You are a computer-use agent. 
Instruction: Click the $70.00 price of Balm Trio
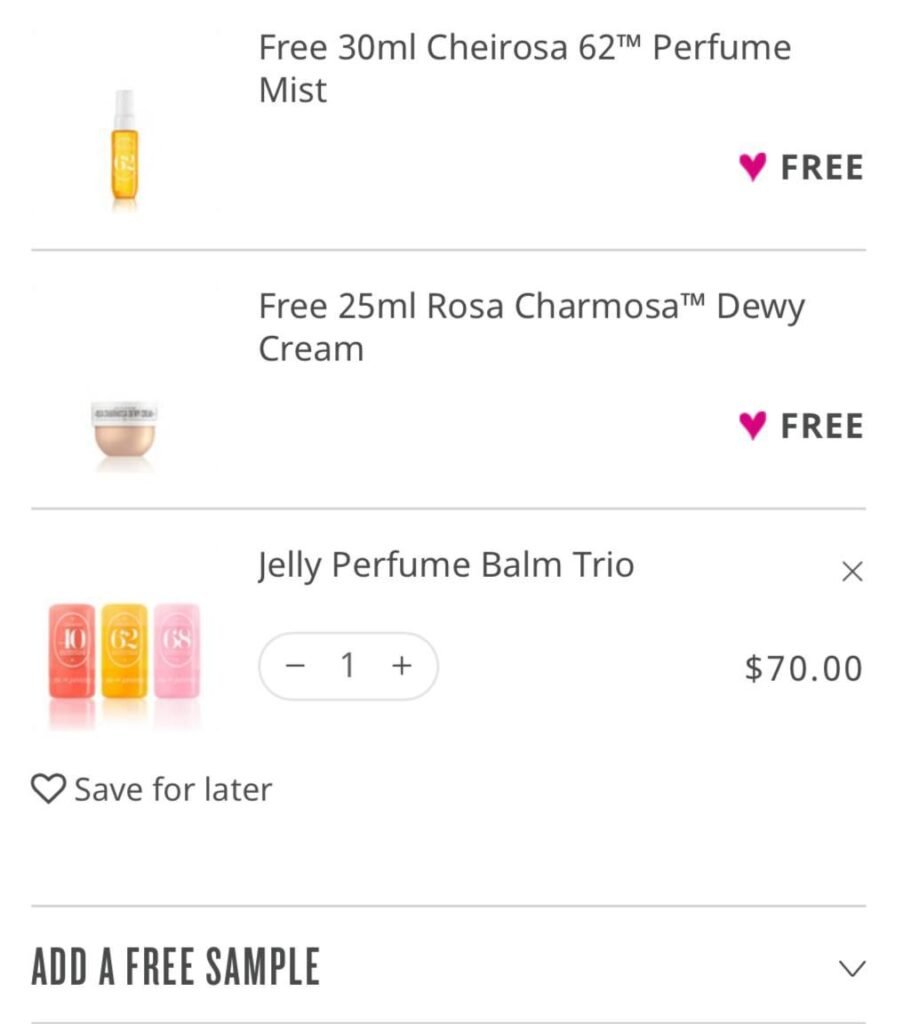coord(803,668)
